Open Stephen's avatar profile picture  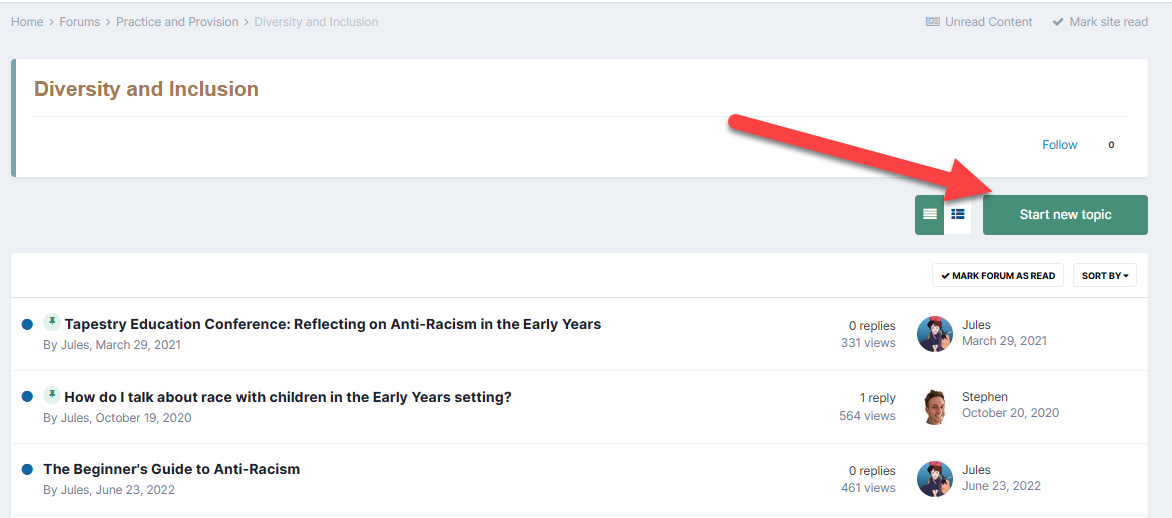pos(934,407)
